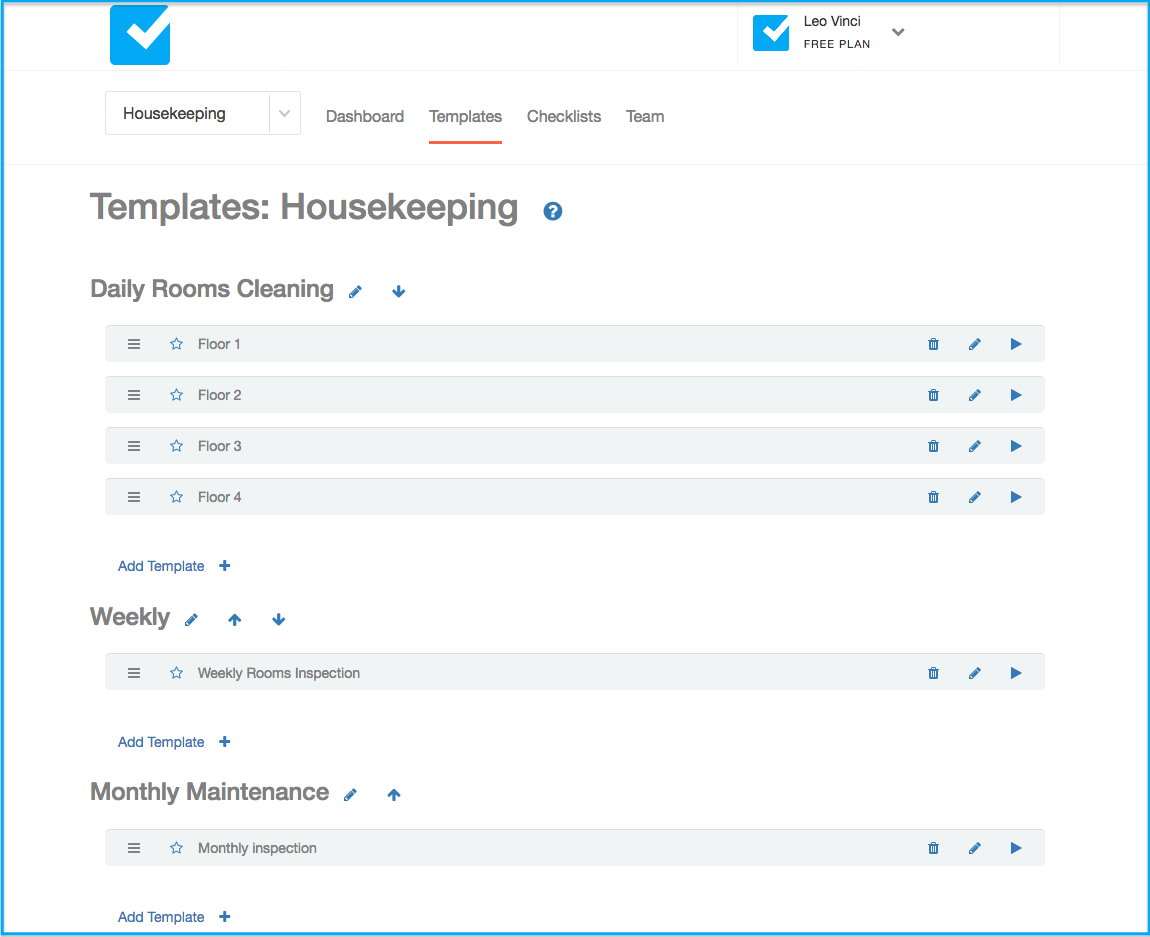1150x937 pixels.
Task: Add Template under Monthly Maintenance
Action: click(x=174, y=917)
